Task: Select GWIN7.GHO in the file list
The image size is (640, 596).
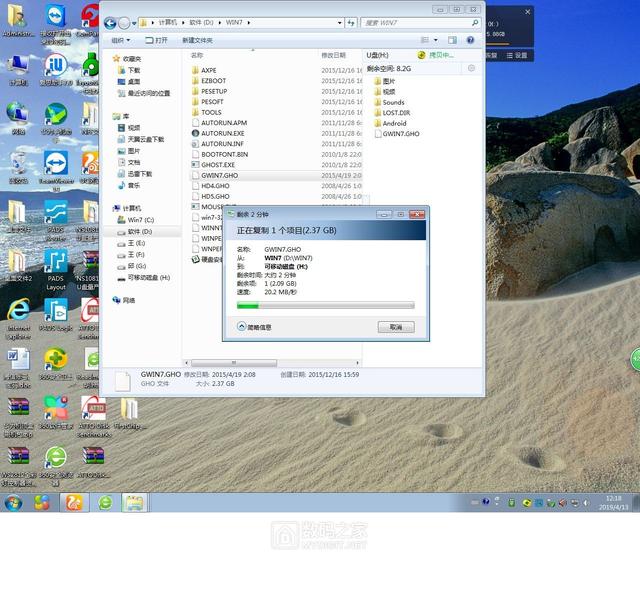Action: (219, 175)
